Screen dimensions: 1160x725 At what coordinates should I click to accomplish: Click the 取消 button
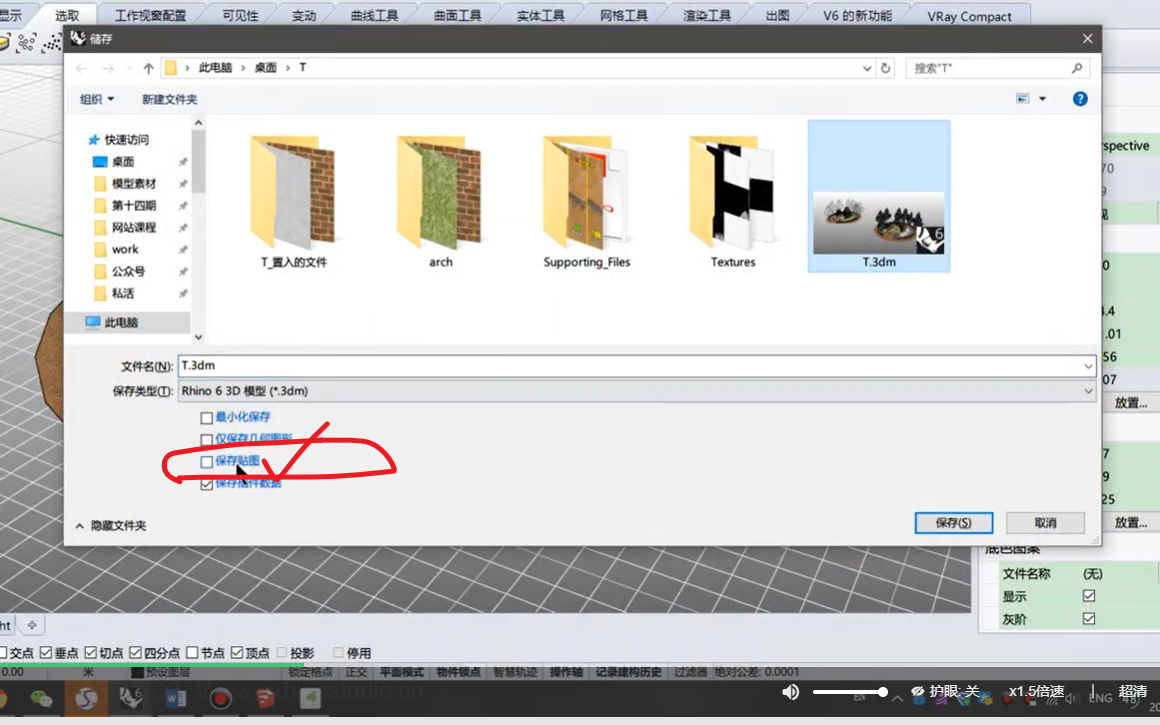pyautogui.click(x=1045, y=522)
